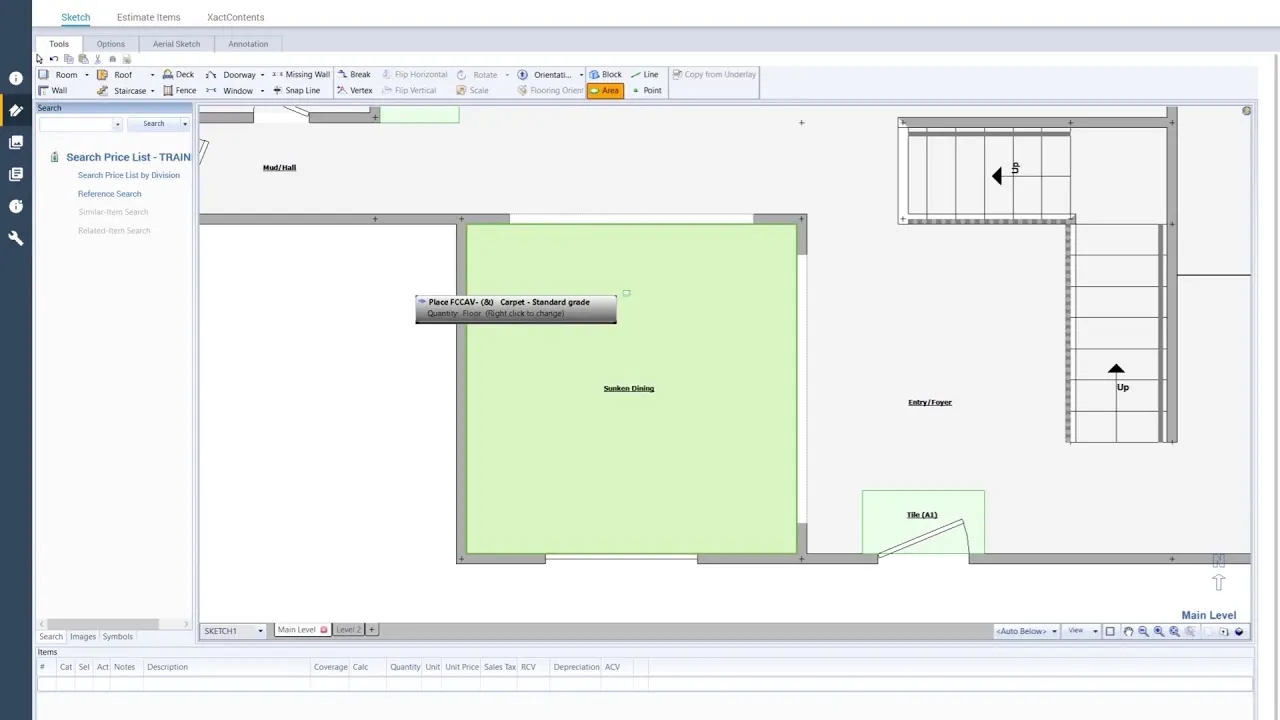Expand the Roof tool dropdown arrow
This screenshot has height=720, width=1280.
(x=152, y=75)
